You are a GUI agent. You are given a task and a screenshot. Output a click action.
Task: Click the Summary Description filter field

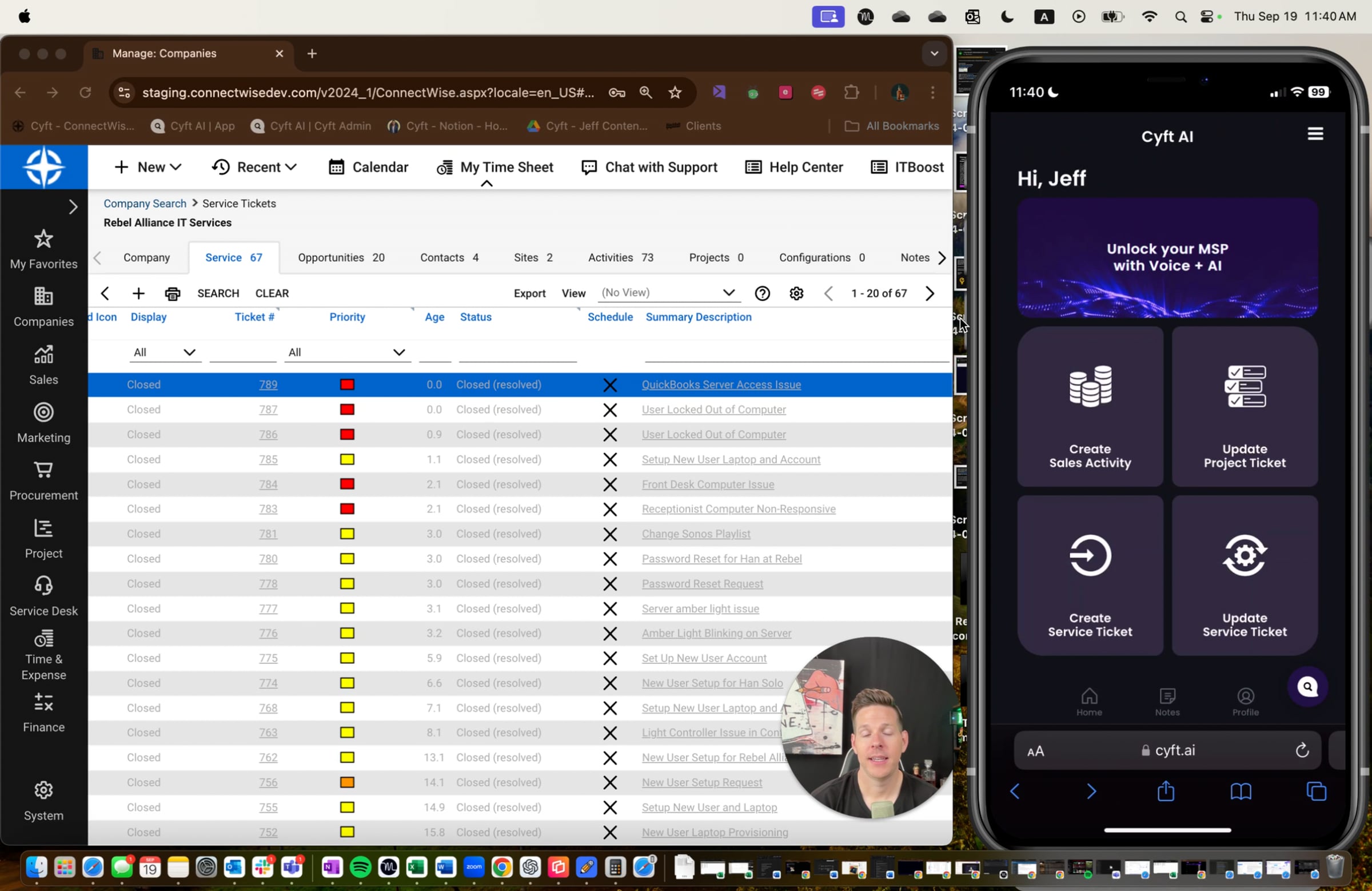(x=796, y=352)
